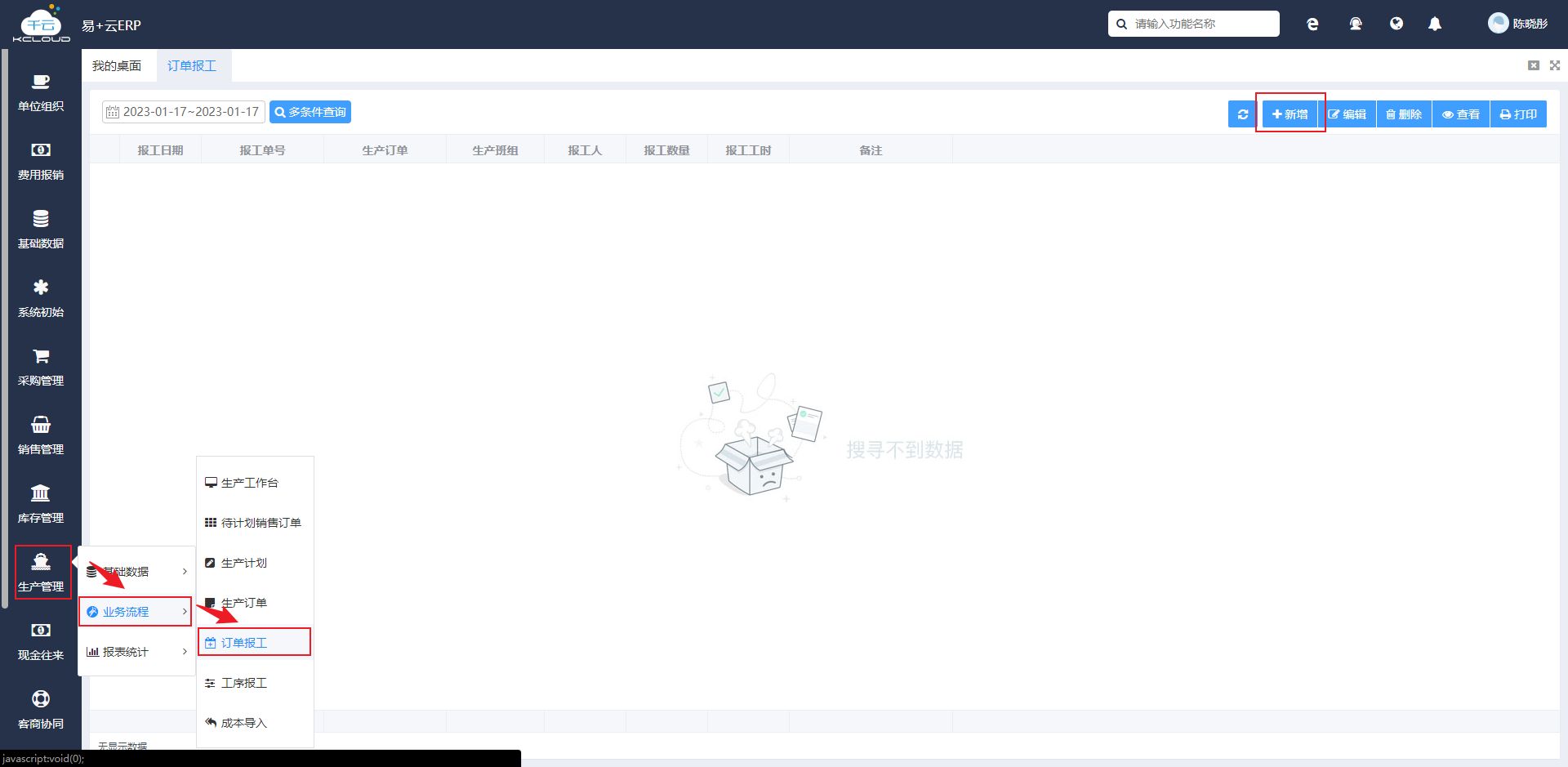Viewport: 1568px width, 767px height.
Task: Click the 查看 view button
Action: 1461,114
